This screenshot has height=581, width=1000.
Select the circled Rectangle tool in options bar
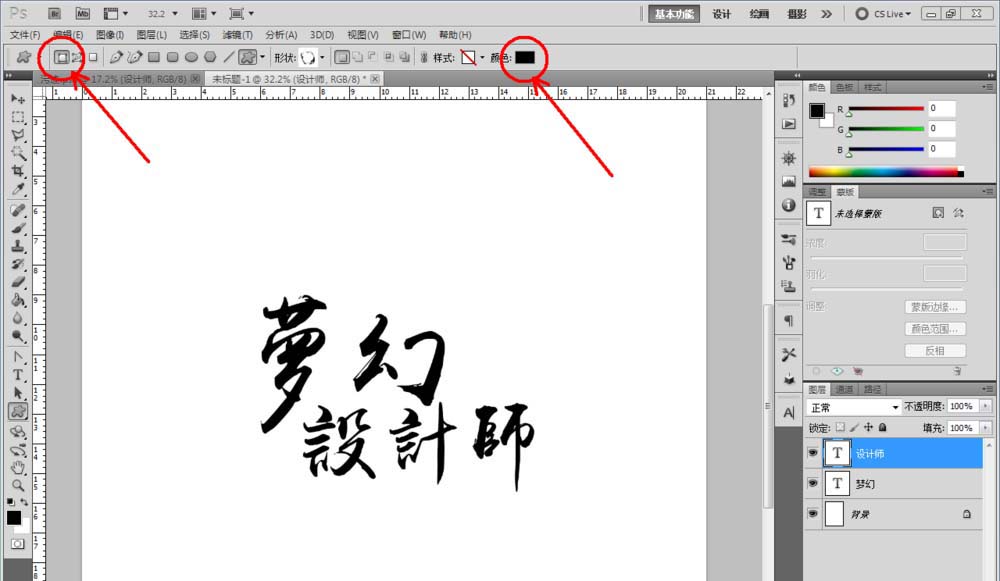click(62, 57)
